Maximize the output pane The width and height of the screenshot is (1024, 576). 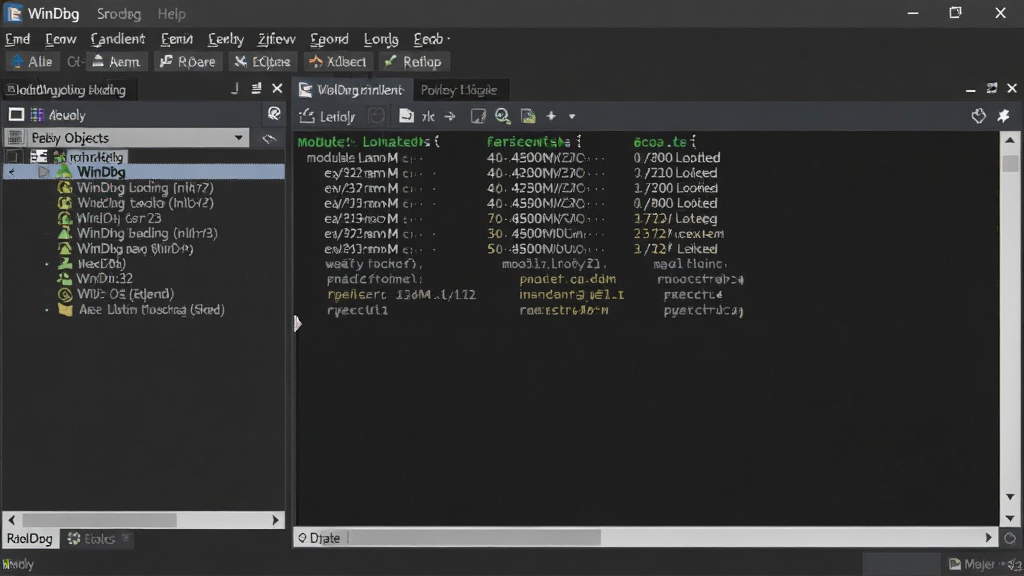click(x=992, y=88)
